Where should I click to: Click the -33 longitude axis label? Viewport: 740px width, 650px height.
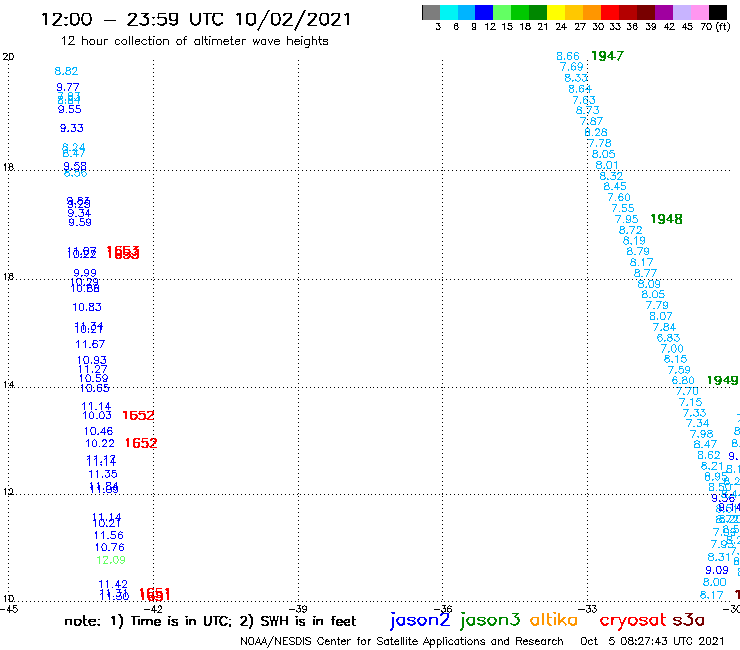tap(589, 609)
